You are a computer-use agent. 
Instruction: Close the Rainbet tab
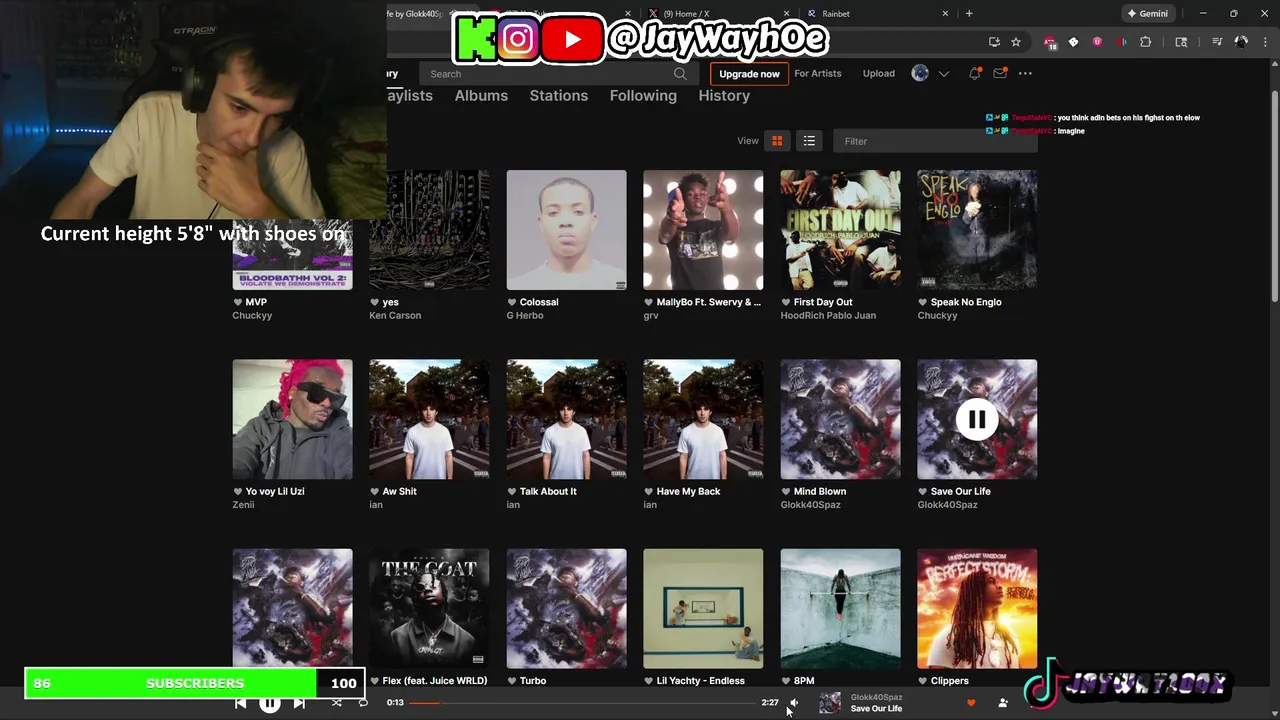coord(945,14)
